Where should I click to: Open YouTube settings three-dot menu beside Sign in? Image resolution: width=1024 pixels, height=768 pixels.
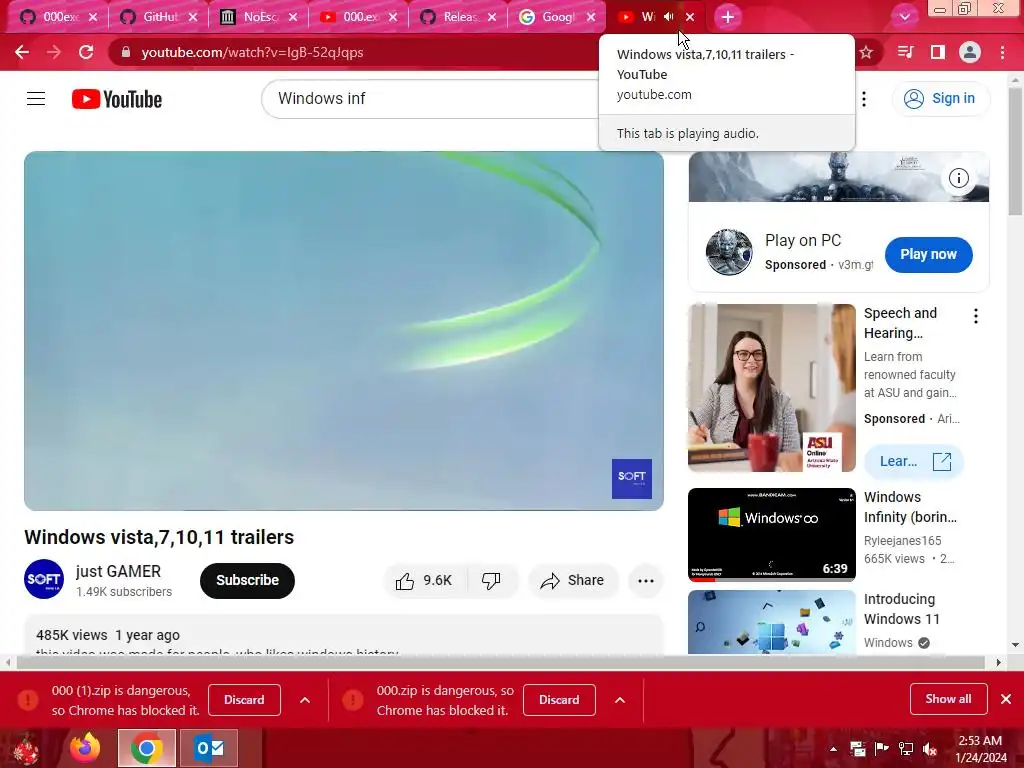(x=864, y=99)
